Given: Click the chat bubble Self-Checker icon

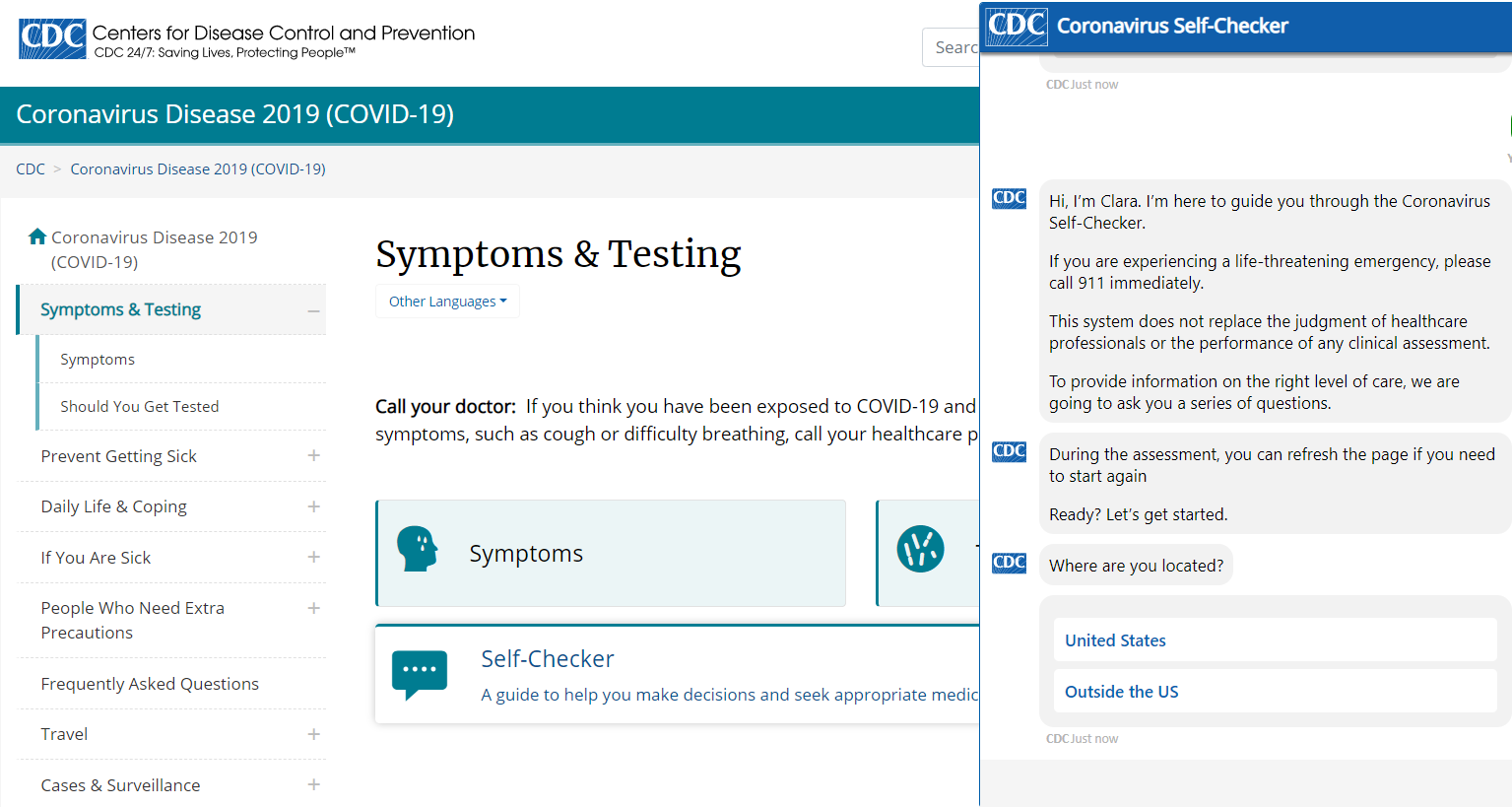Looking at the screenshot, I should 420,674.
